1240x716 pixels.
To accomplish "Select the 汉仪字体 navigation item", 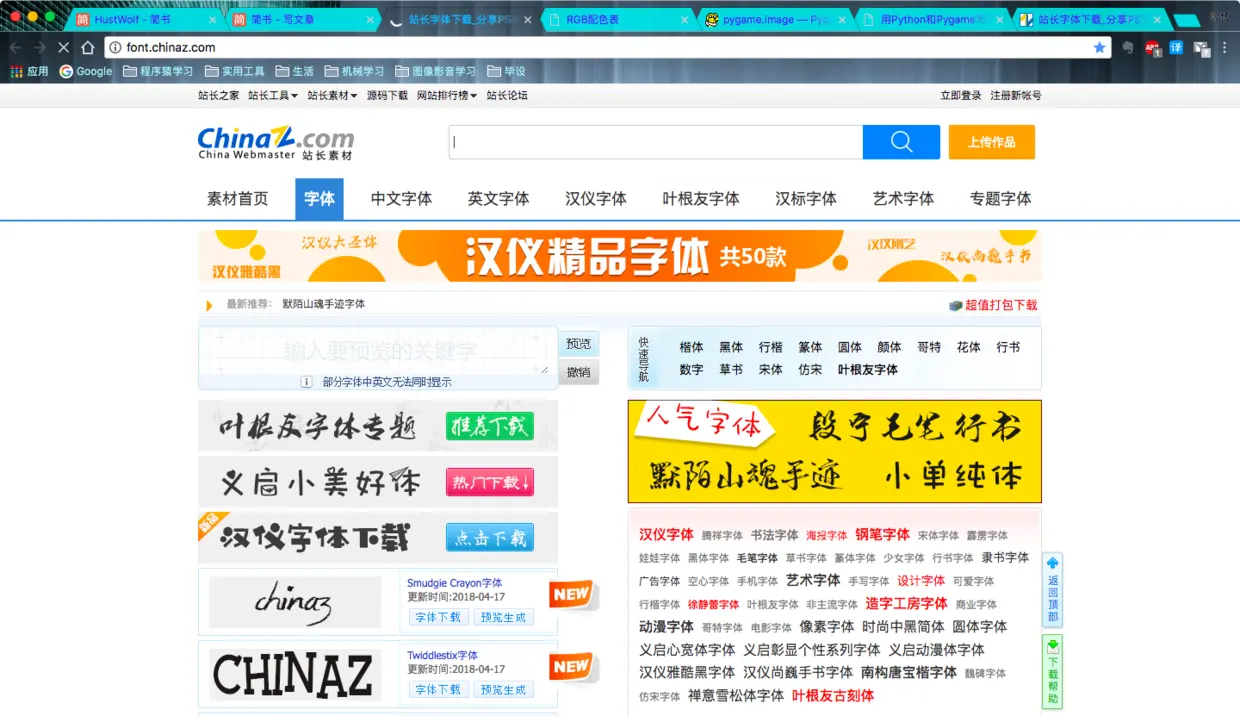I will pyautogui.click(x=595, y=199).
